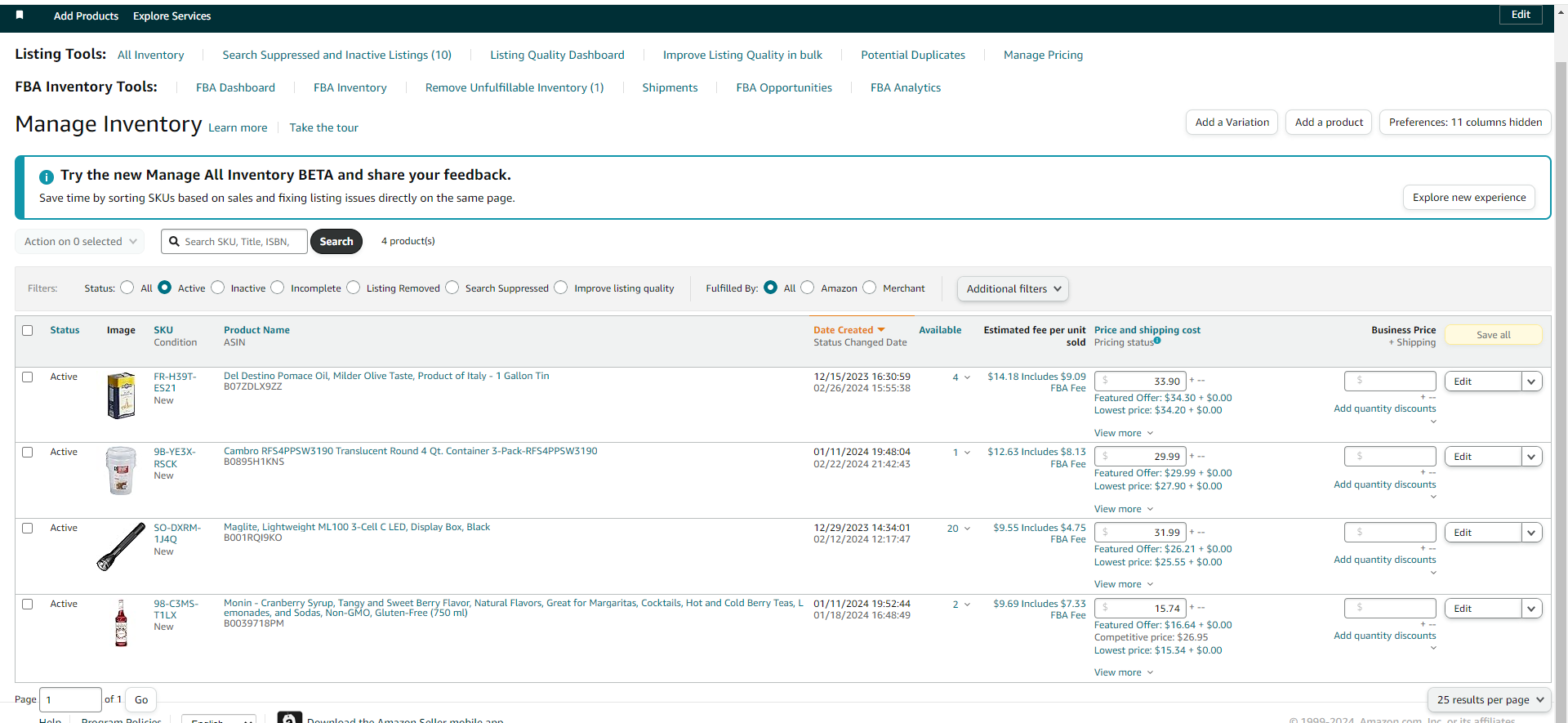Check the box for SKU 9B-YE3X-RSCK
The height and width of the screenshot is (723, 1568).
click(x=28, y=453)
